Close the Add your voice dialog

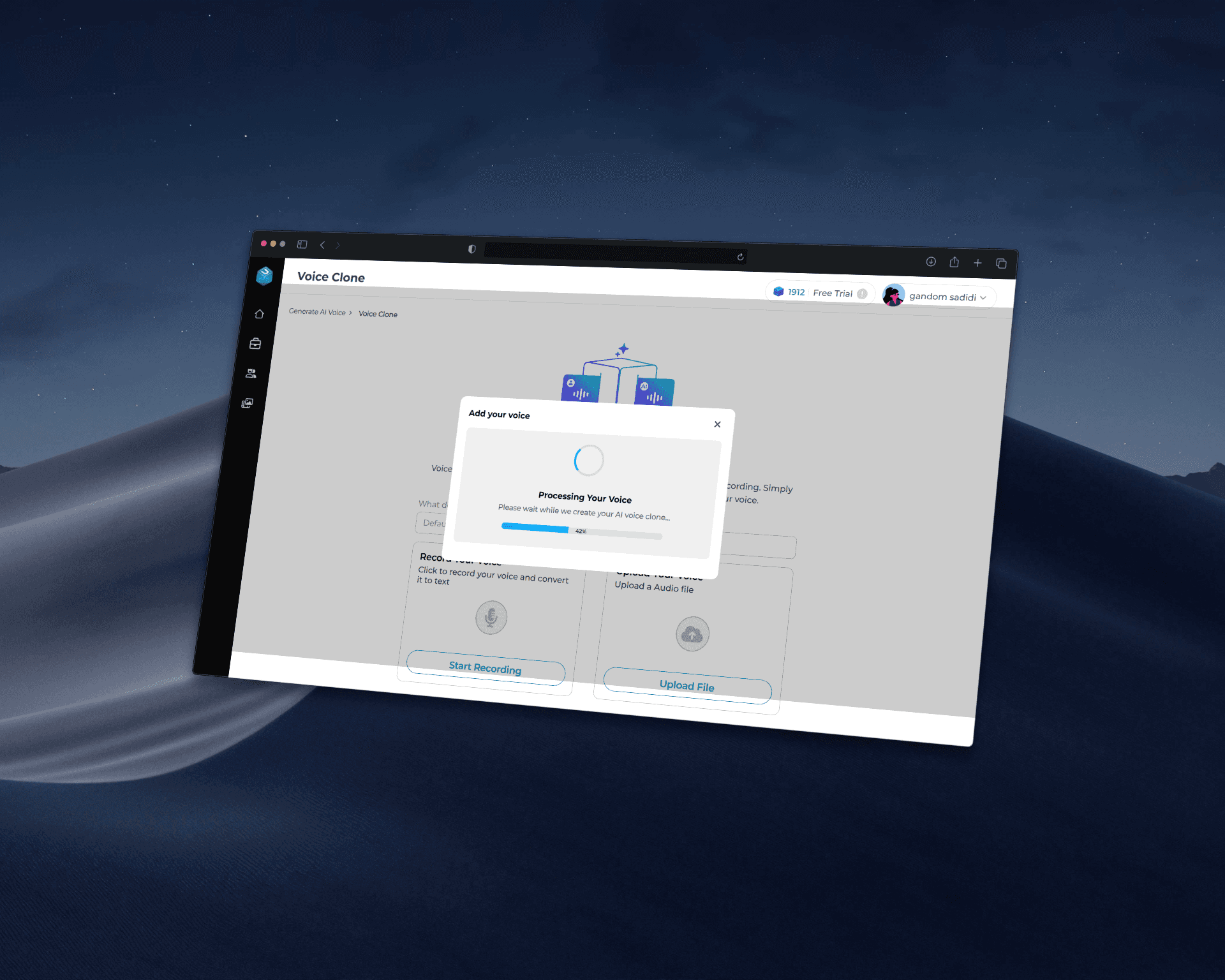718,424
